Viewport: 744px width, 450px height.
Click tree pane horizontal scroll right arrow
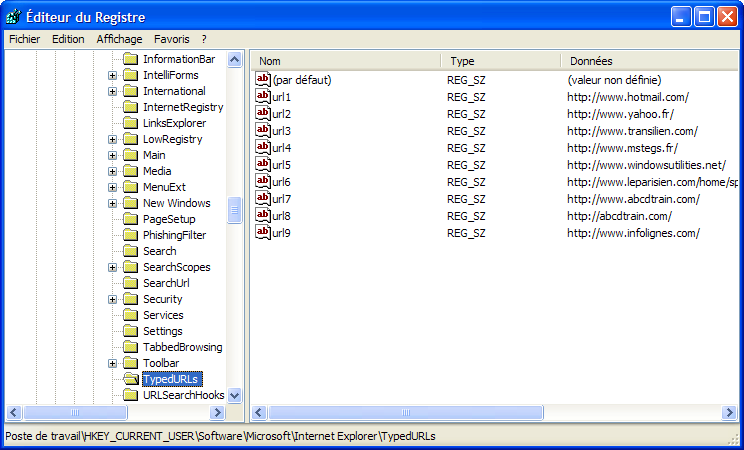[217, 412]
